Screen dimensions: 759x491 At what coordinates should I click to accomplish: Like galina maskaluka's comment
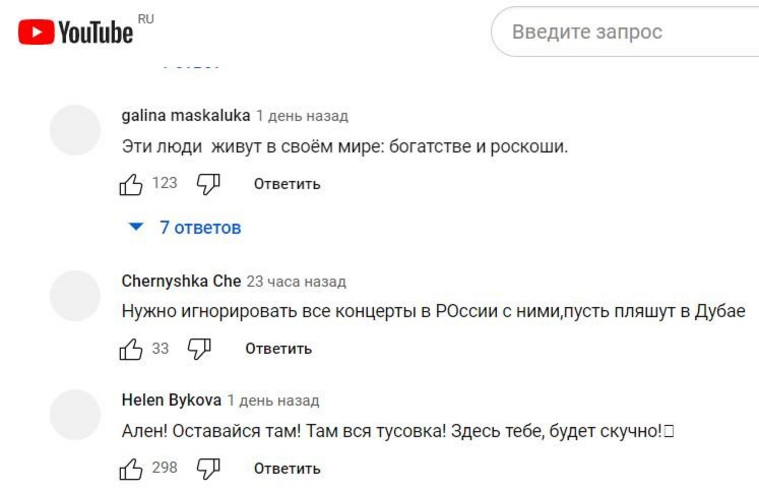(131, 184)
